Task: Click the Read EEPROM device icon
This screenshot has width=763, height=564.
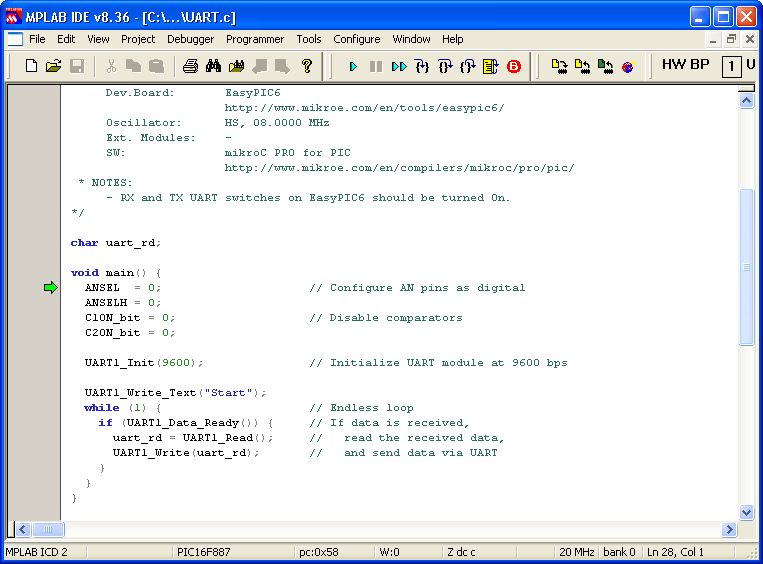Action: [605, 66]
